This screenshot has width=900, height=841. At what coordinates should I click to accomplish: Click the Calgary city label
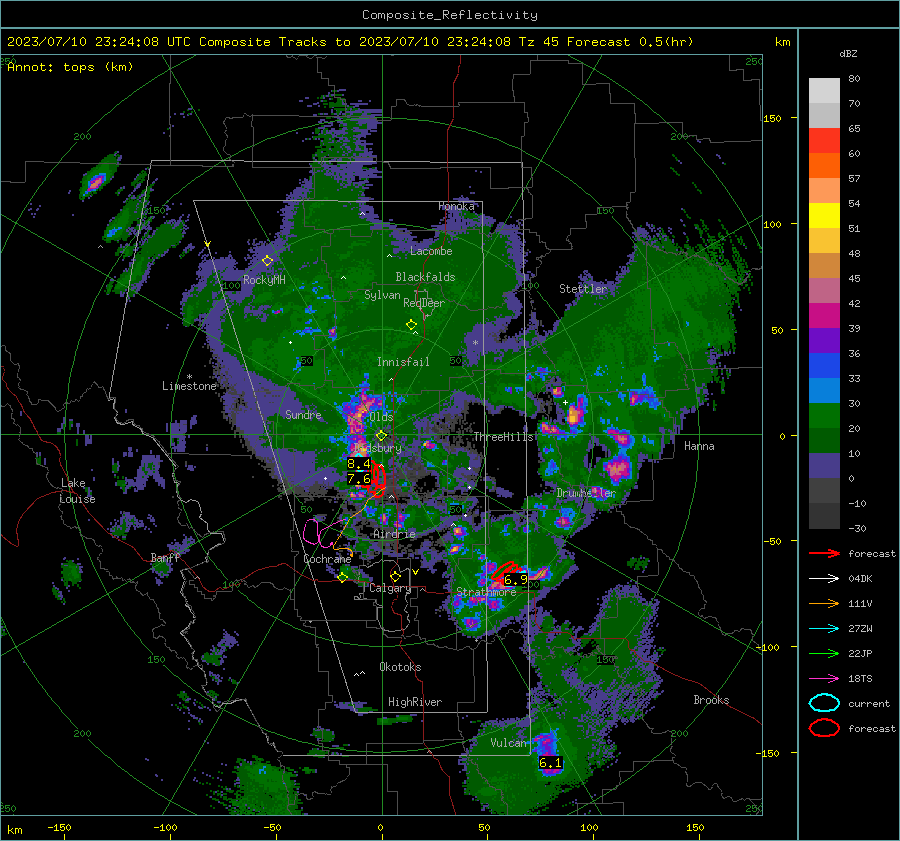[390, 588]
